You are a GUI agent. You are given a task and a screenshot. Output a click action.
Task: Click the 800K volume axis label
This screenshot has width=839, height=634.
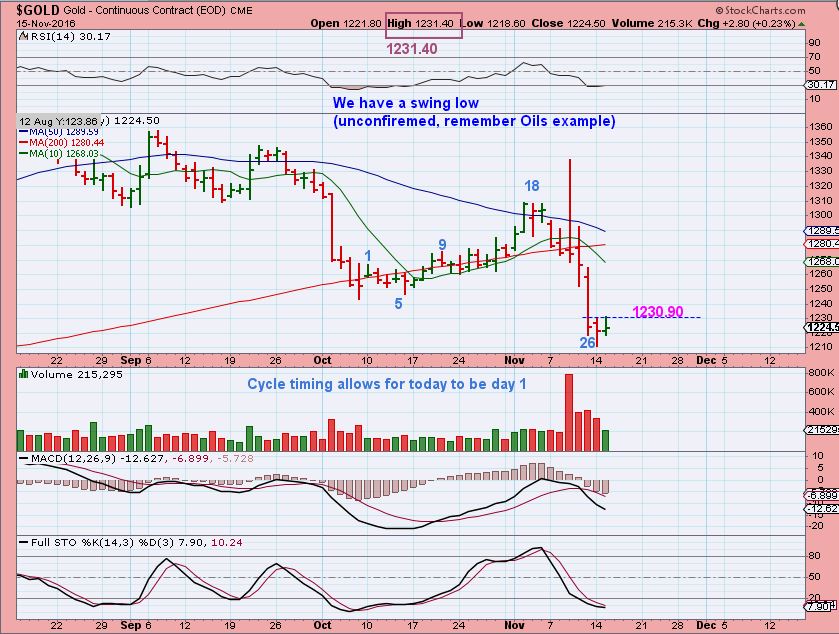coord(821,372)
